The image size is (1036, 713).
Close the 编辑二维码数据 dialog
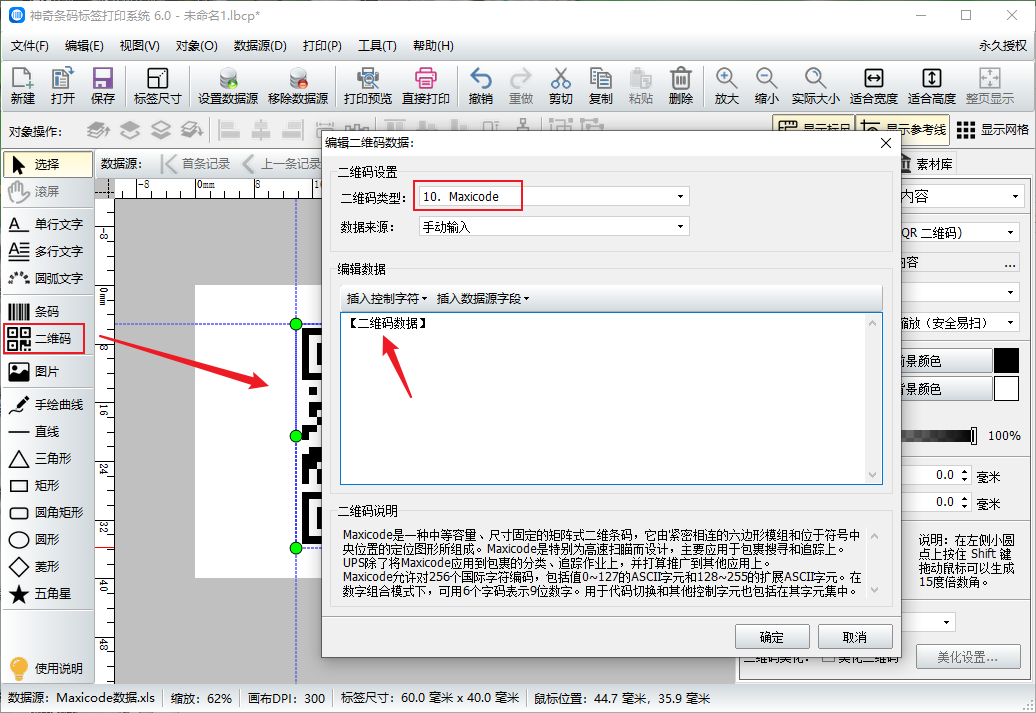pyautogui.click(x=886, y=143)
